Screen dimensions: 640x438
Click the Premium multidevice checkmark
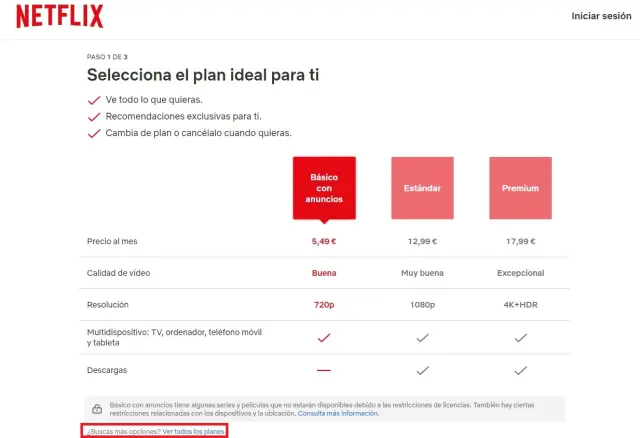[x=520, y=338]
